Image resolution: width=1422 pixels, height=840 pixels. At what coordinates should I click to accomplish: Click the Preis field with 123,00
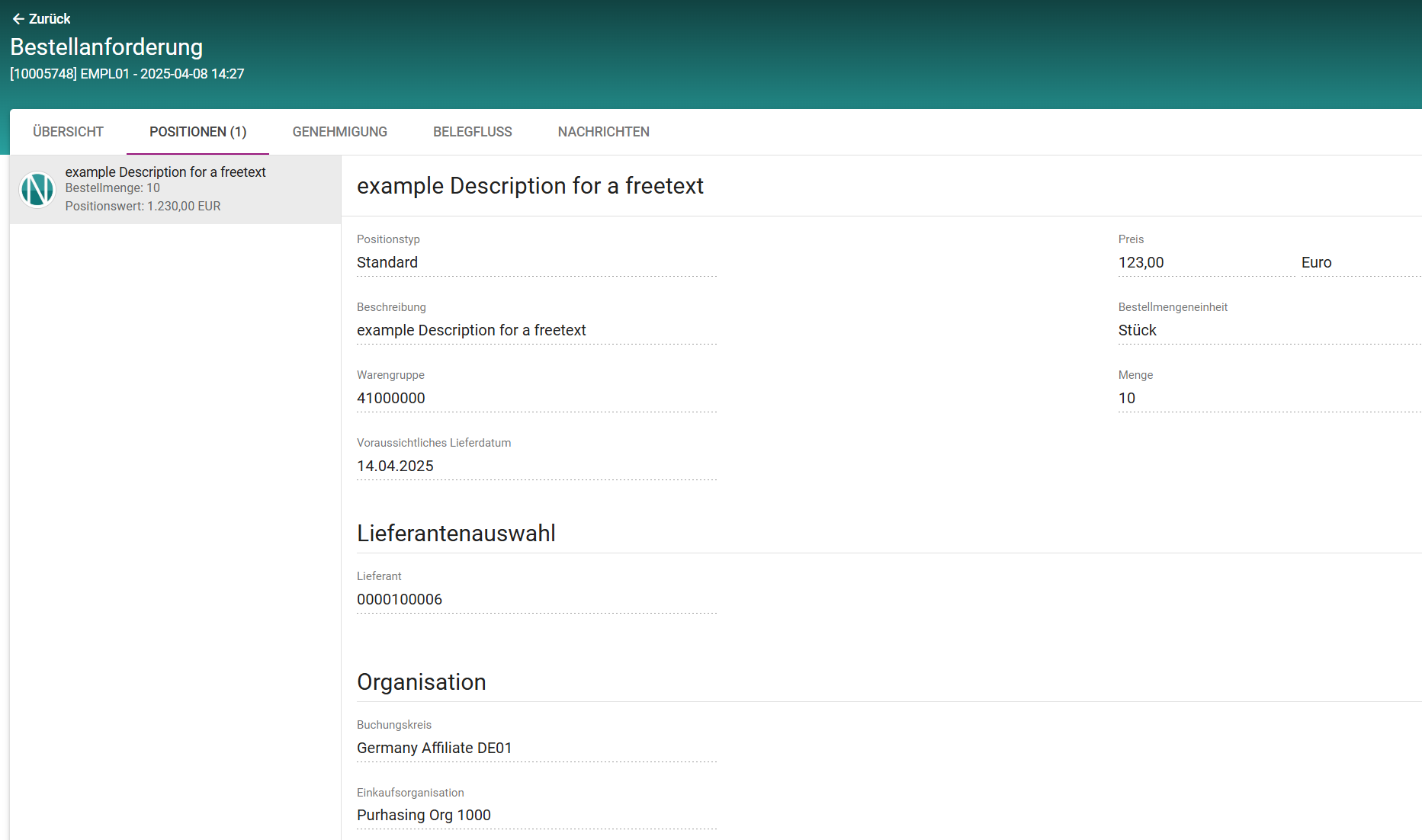coord(1205,263)
